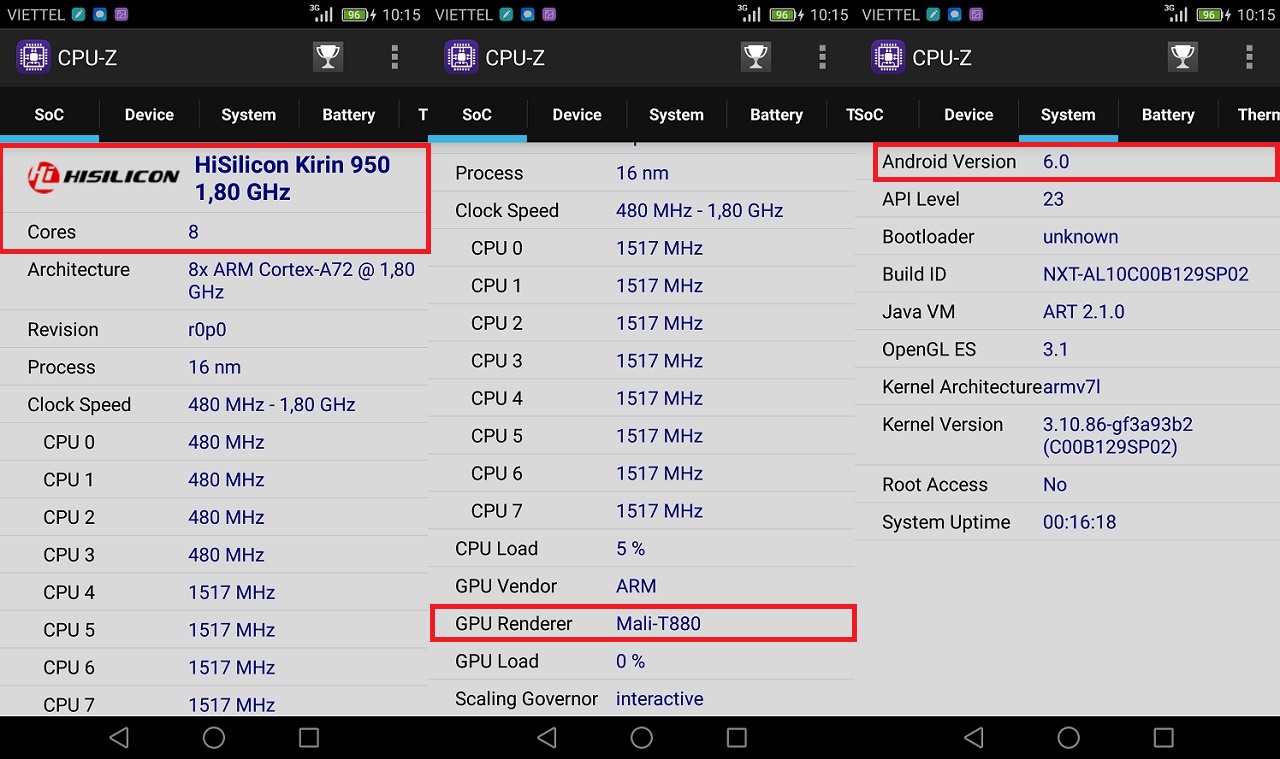Switch to Battery tab on left phone screen
The width and height of the screenshot is (1280, 759).
(x=348, y=115)
